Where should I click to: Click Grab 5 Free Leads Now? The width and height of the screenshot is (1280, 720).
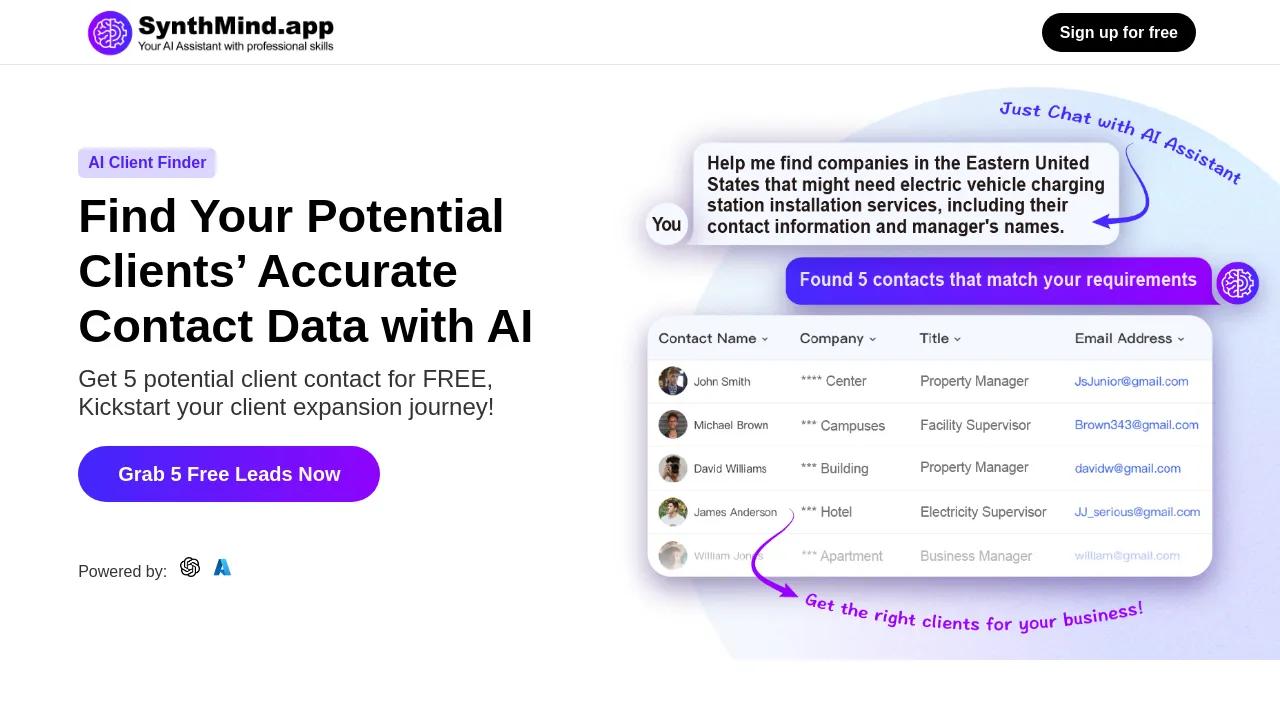click(229, 474)
